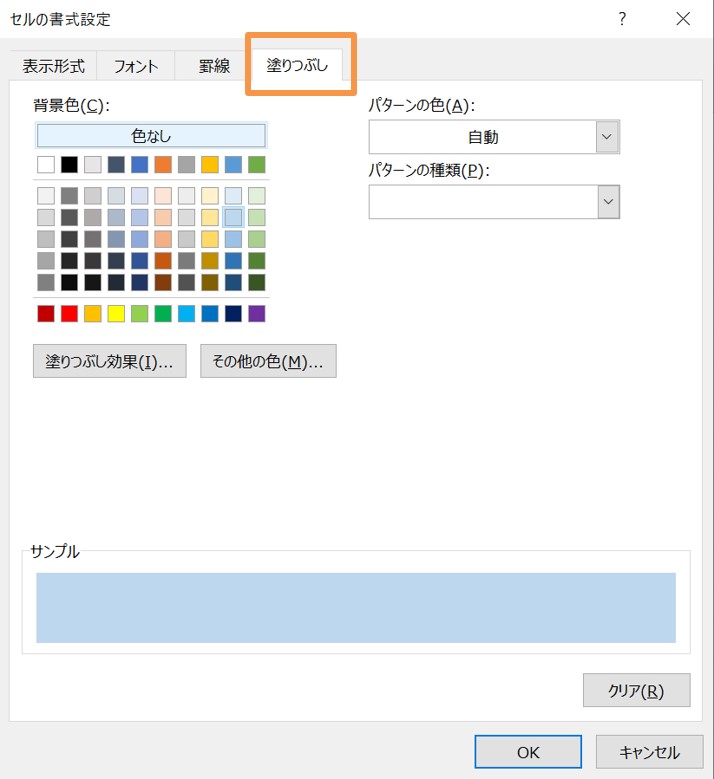Select the 罫線 tab
714x779 pixels.
pyautogui.click(x=214, y=66)
